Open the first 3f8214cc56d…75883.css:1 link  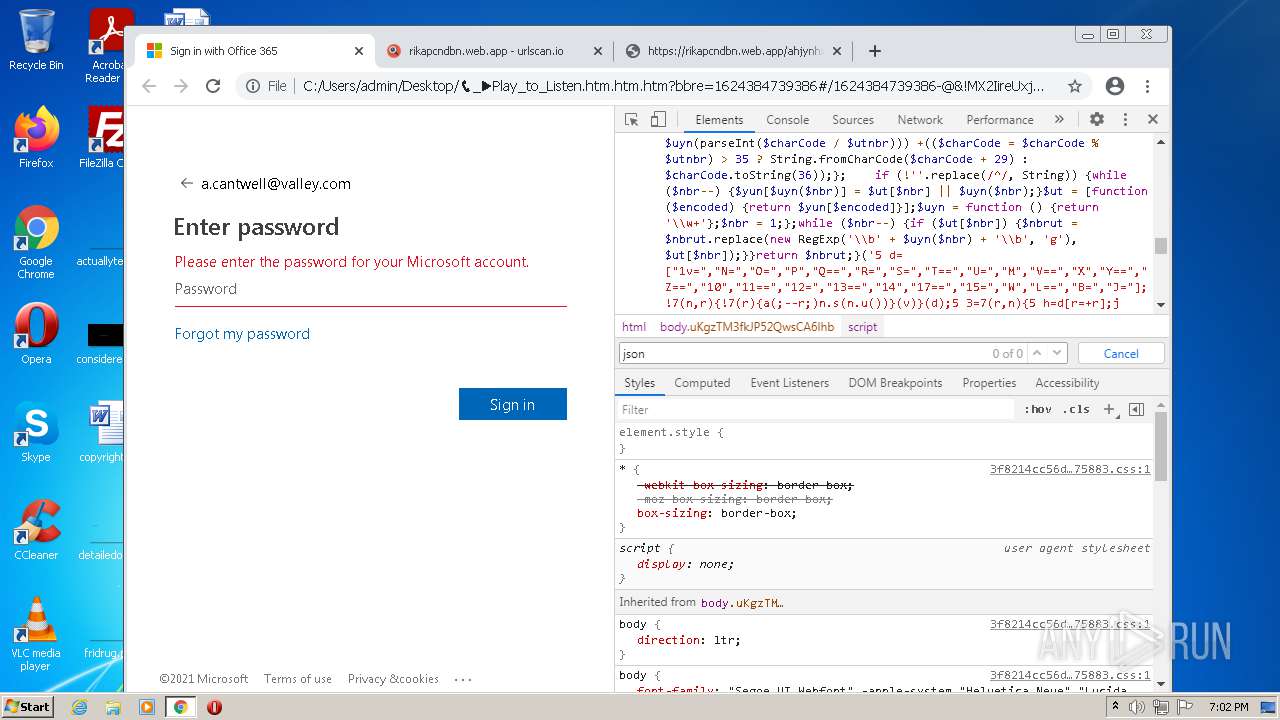tap(1070, 469)
